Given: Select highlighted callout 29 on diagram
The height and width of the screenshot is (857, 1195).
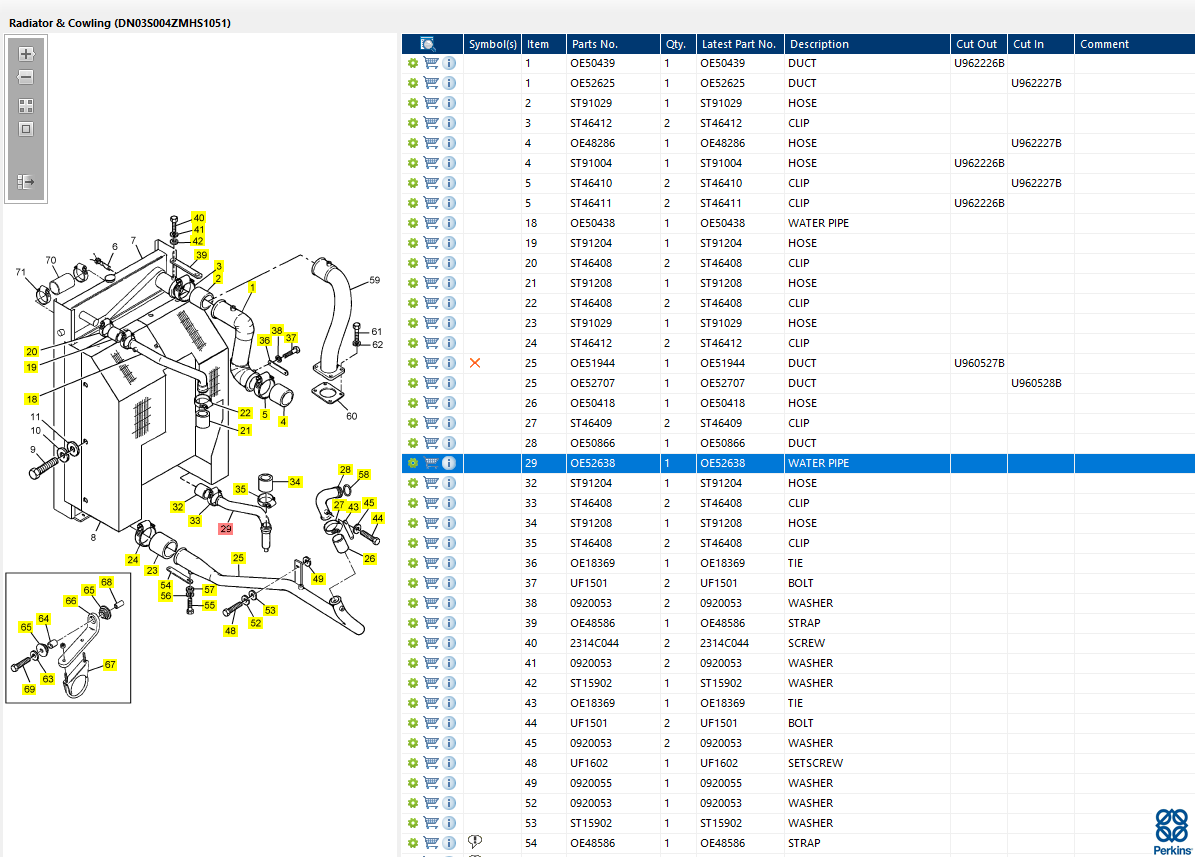Looking at the screenshot, I should coord(226,528).
